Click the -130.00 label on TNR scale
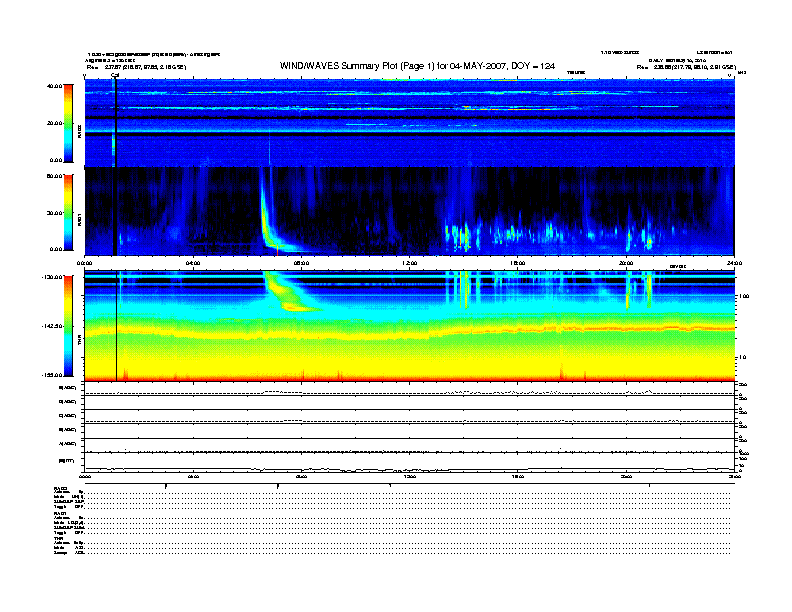Viewport: 792px width, 612px height. (x=52, y=277)
